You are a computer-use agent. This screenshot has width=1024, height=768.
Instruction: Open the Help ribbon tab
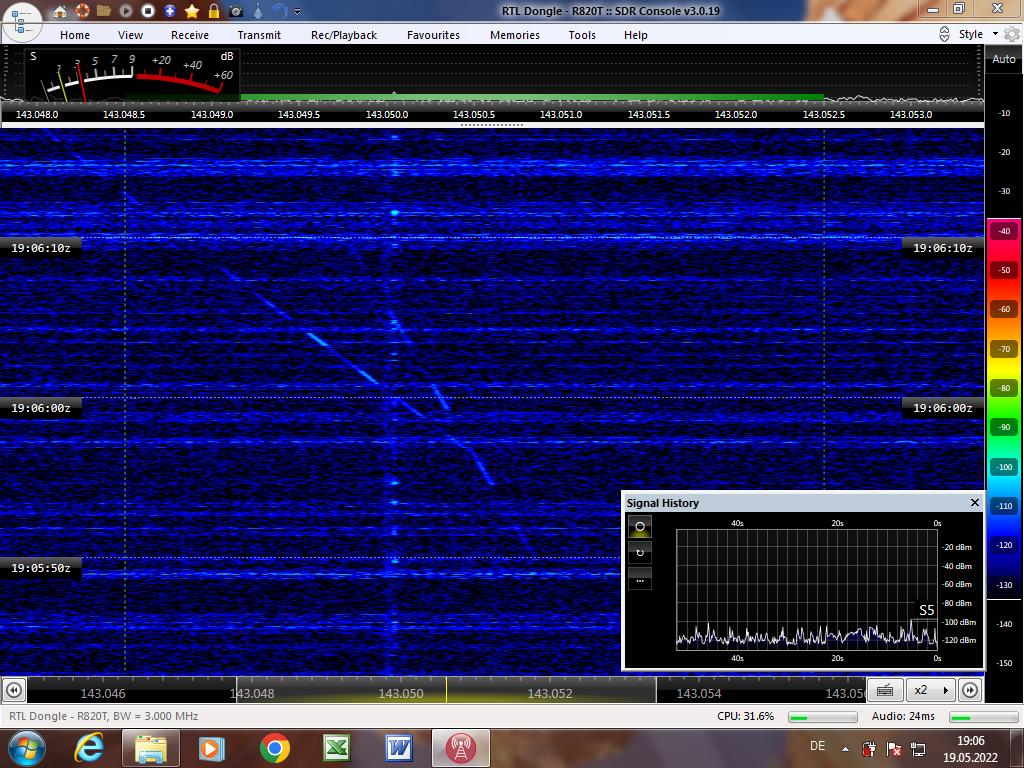pyautogui.click(x=635, y=35)
